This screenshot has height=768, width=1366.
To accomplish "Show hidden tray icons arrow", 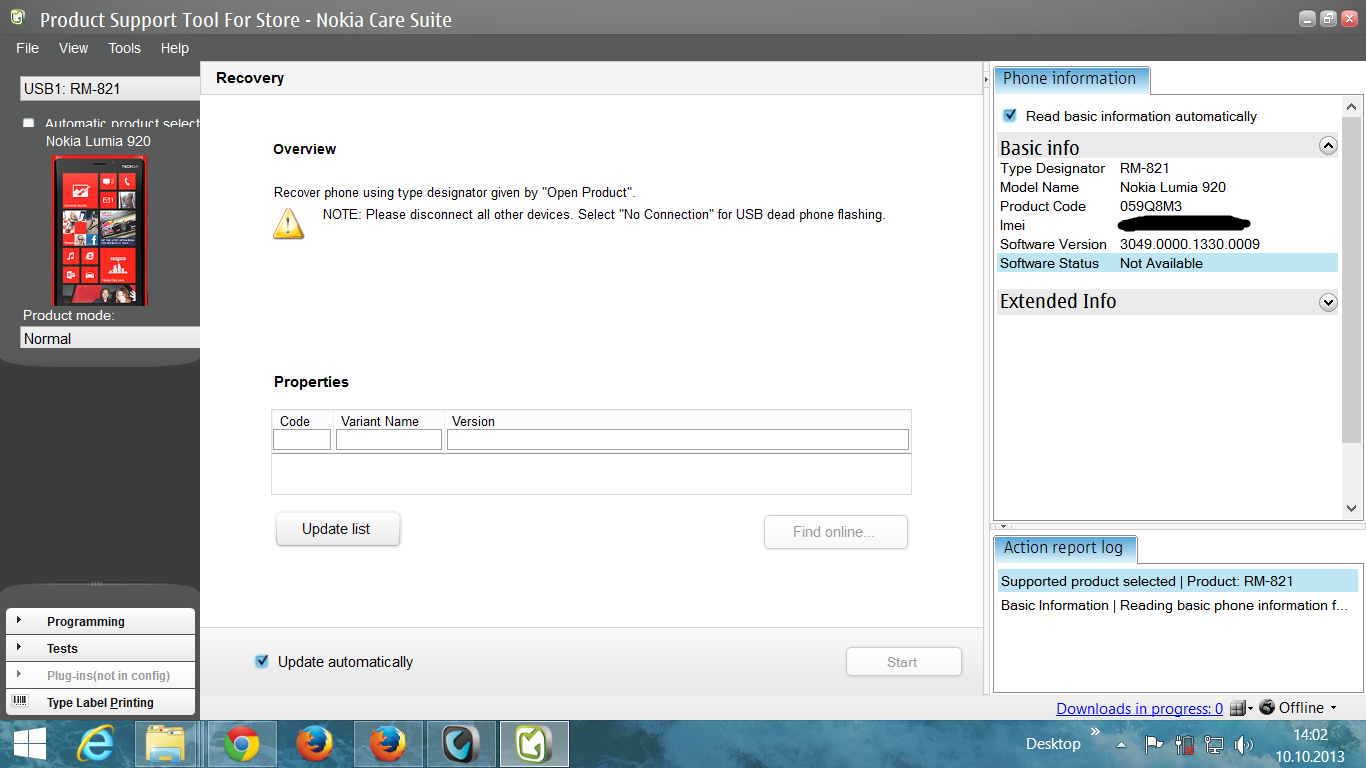I will (x=1121, y=745).
